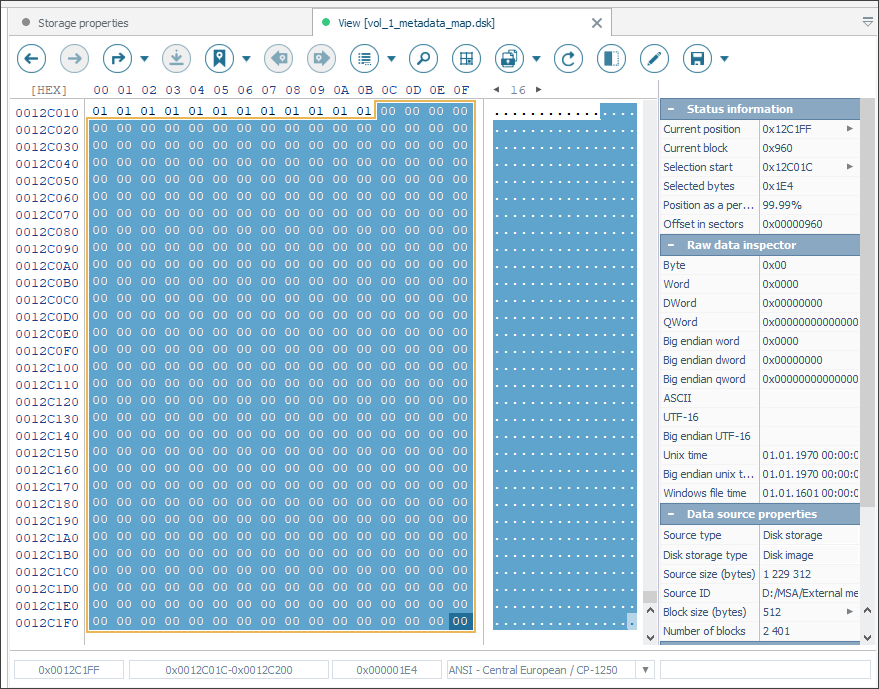This screenshot has height=689, width=879.
Task: Click arrow next to Current position value
Action: (x=850, y=129)
